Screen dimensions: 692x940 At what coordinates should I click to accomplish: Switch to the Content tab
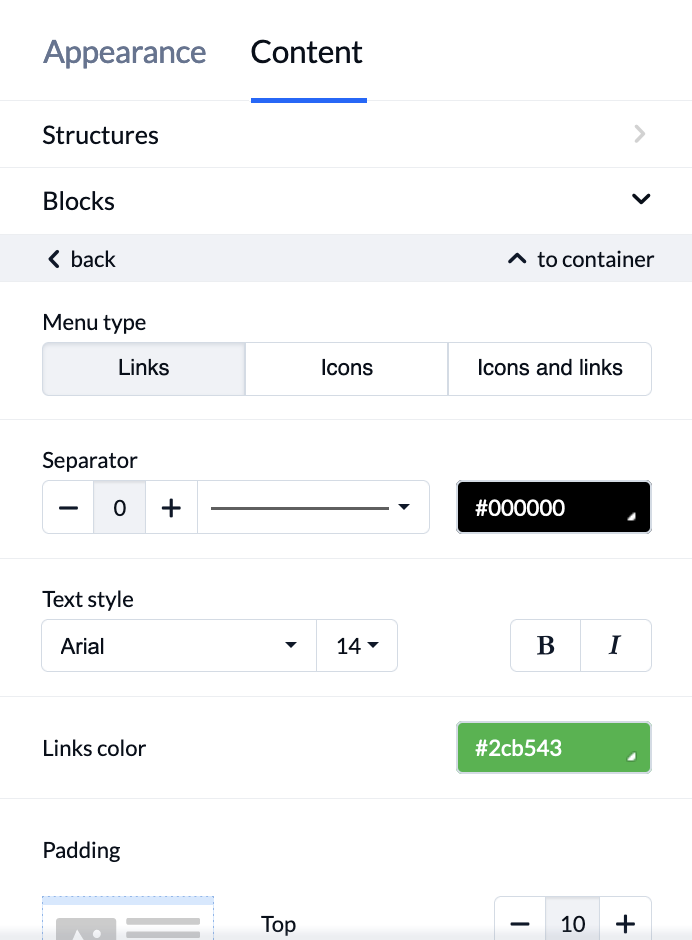[x=306, y=52]
